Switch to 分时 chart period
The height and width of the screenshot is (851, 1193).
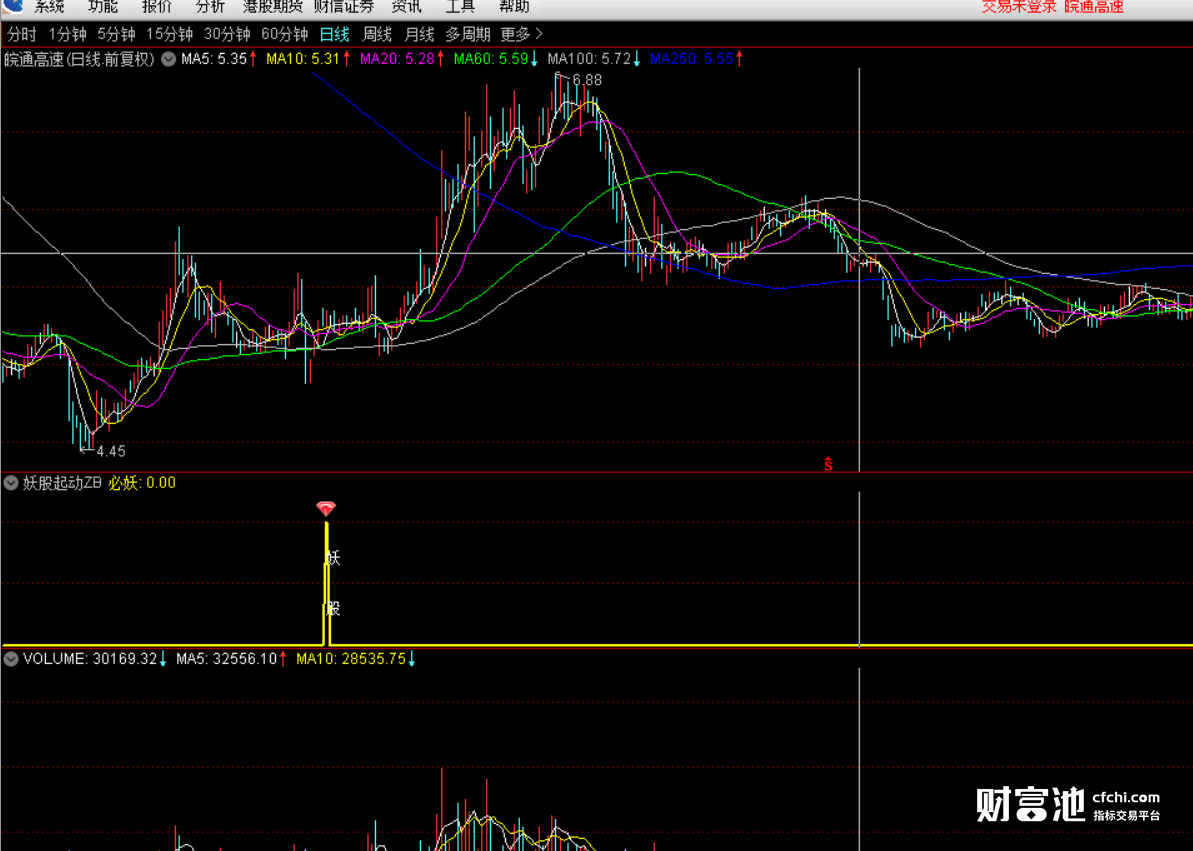pos(22,34)
